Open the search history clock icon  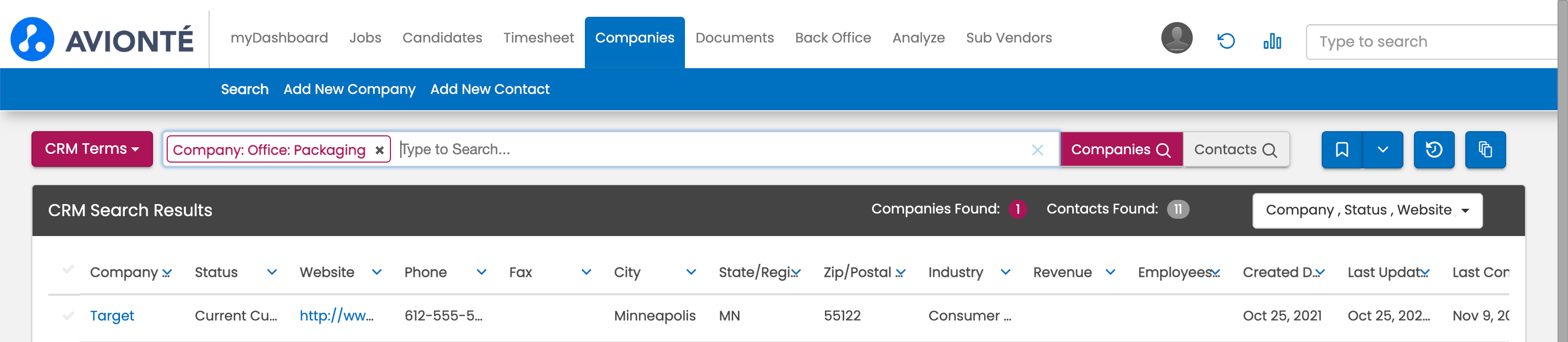[1433, 149]
